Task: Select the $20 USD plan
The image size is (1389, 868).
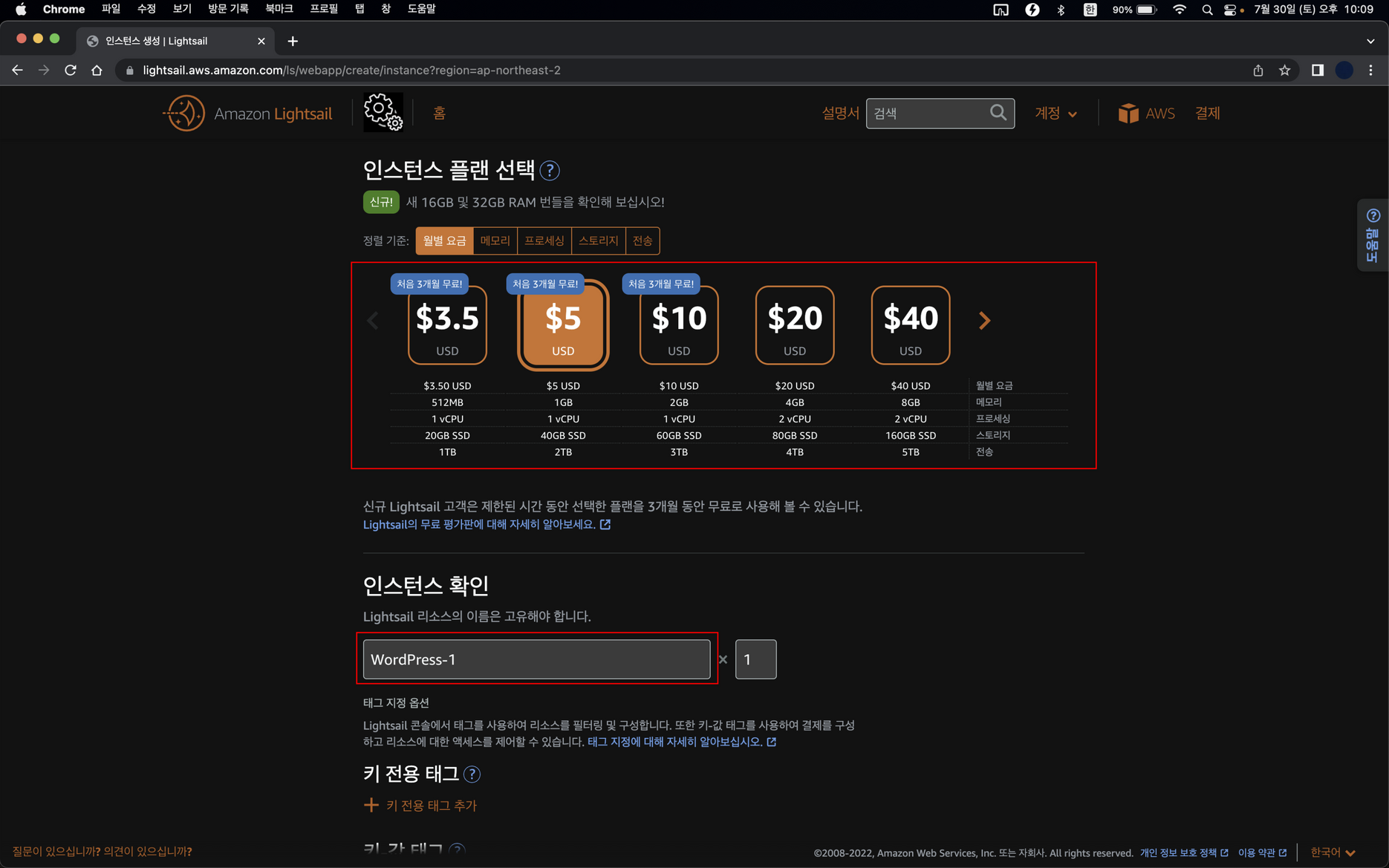Action: click(x=795, y=325)
